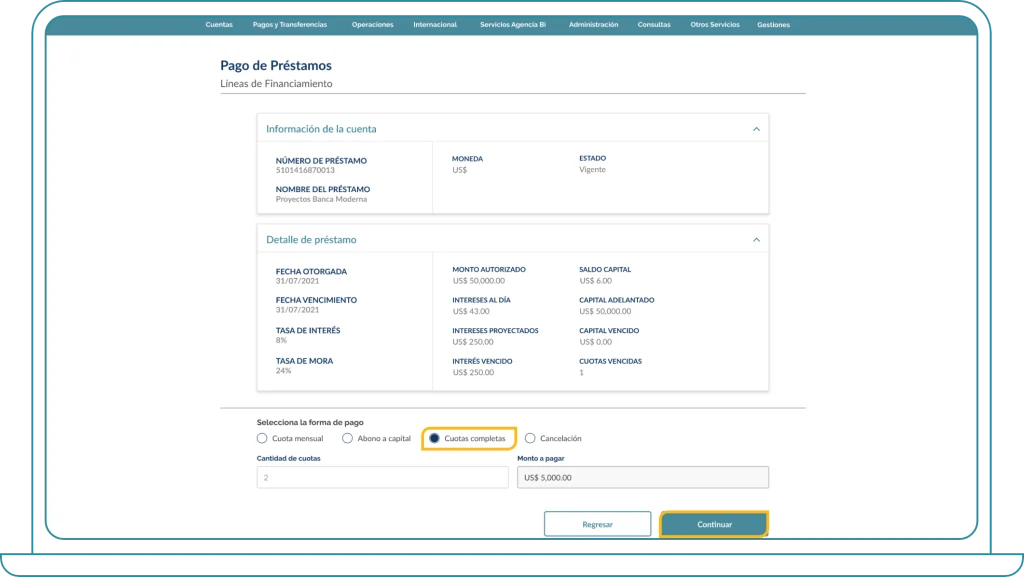Go to the Operaciones menu

pyautogui.click(x=372, y=25)
